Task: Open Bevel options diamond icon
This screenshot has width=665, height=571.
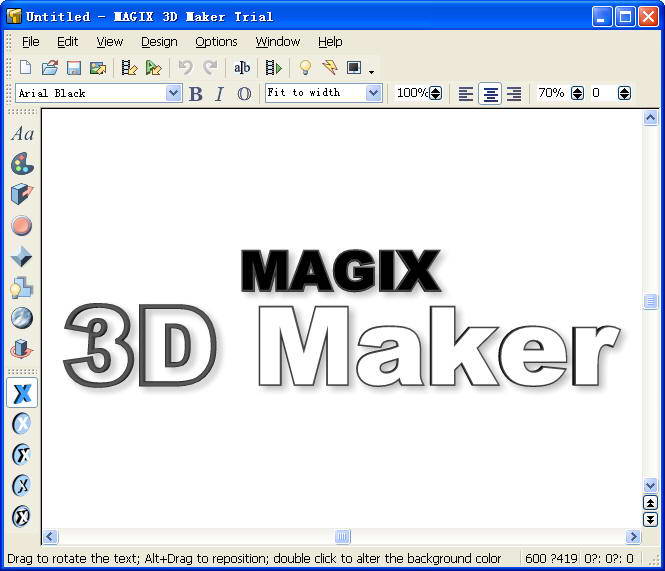Action: tap(22, 257)
